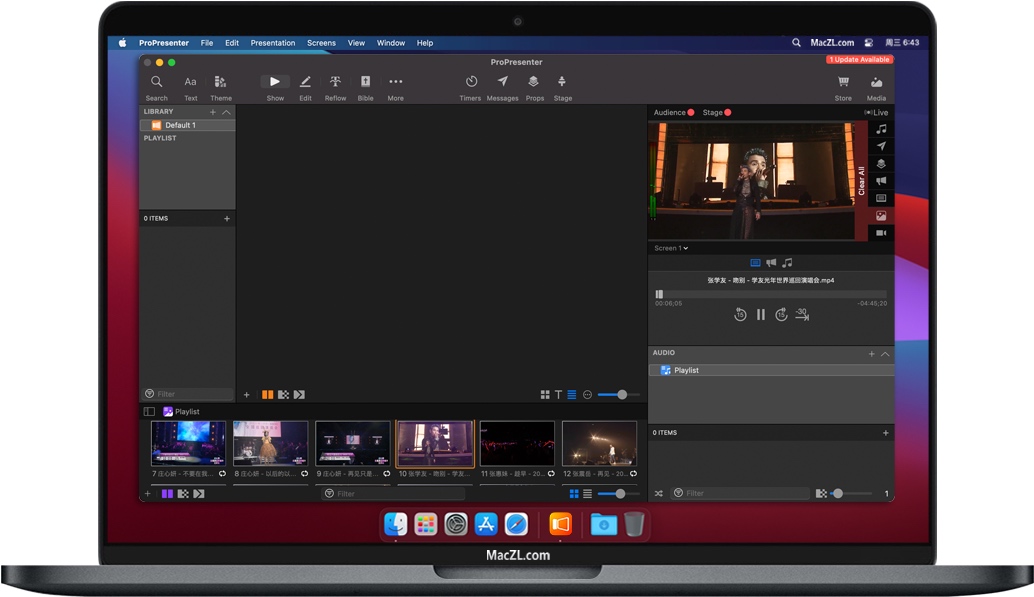This screenshot has height=597, width=1034.
Task: Click the Clear All button
Action: [861, 181]
